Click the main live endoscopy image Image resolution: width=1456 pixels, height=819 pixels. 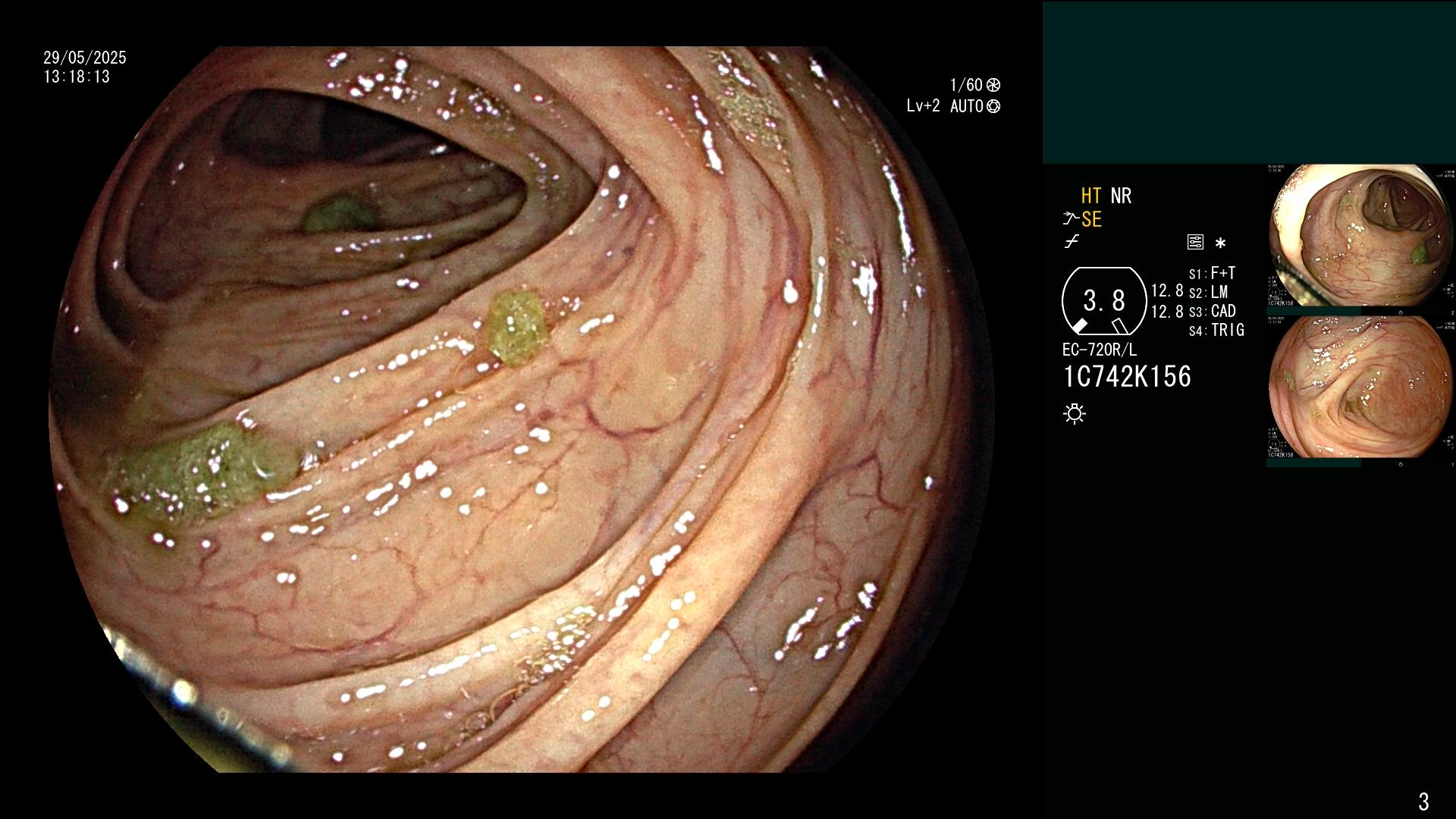point(522,409)
